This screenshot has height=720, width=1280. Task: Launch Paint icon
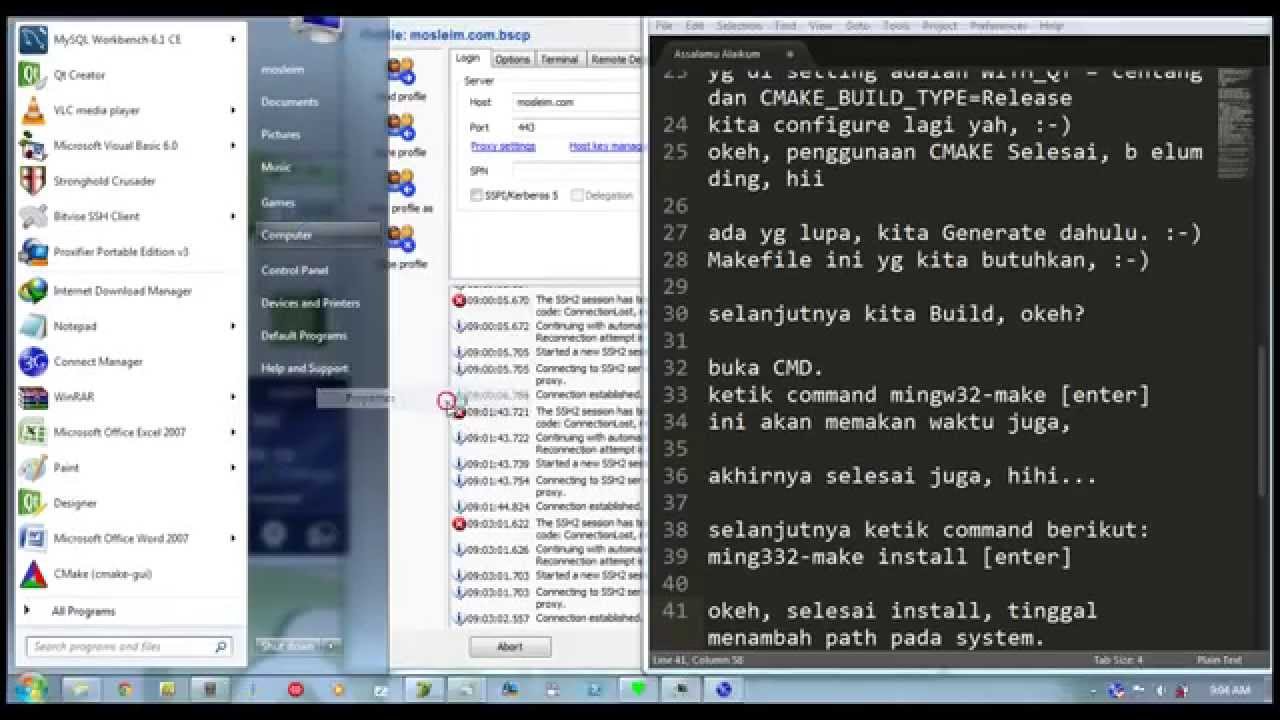pyautogui.click(x=33, y=468)
